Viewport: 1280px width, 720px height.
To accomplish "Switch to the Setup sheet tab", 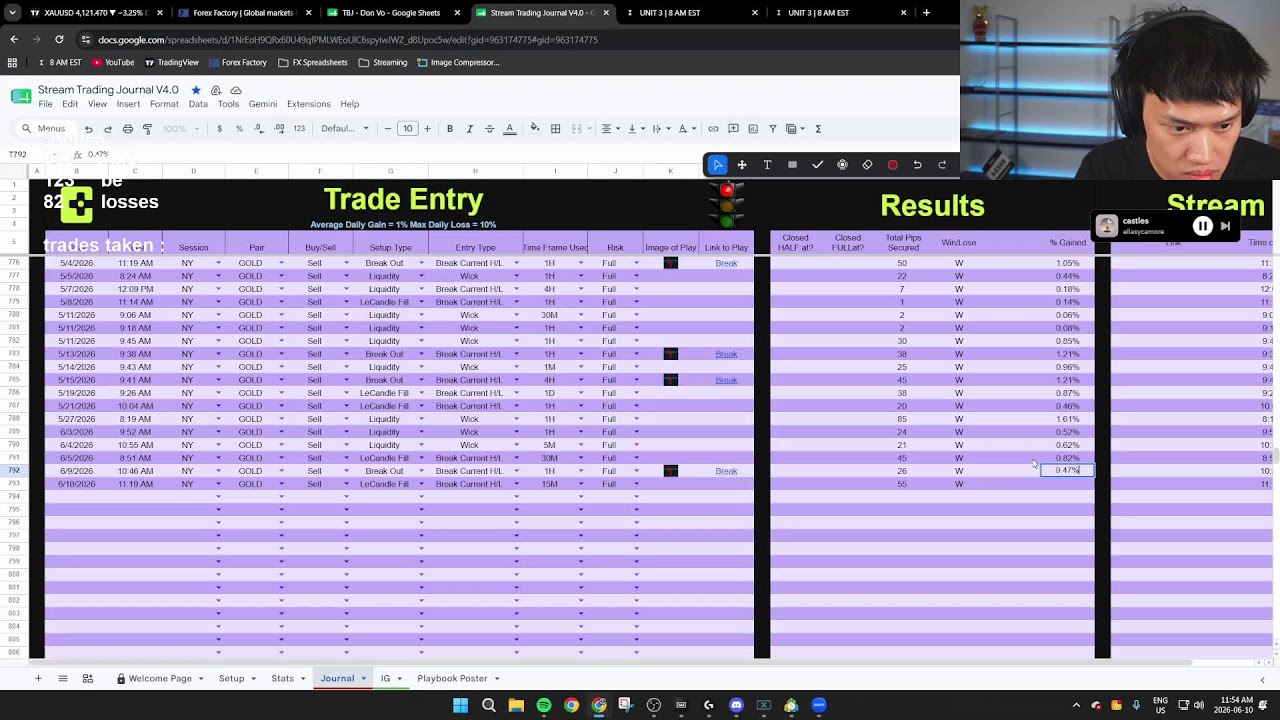I will (231, 679).
